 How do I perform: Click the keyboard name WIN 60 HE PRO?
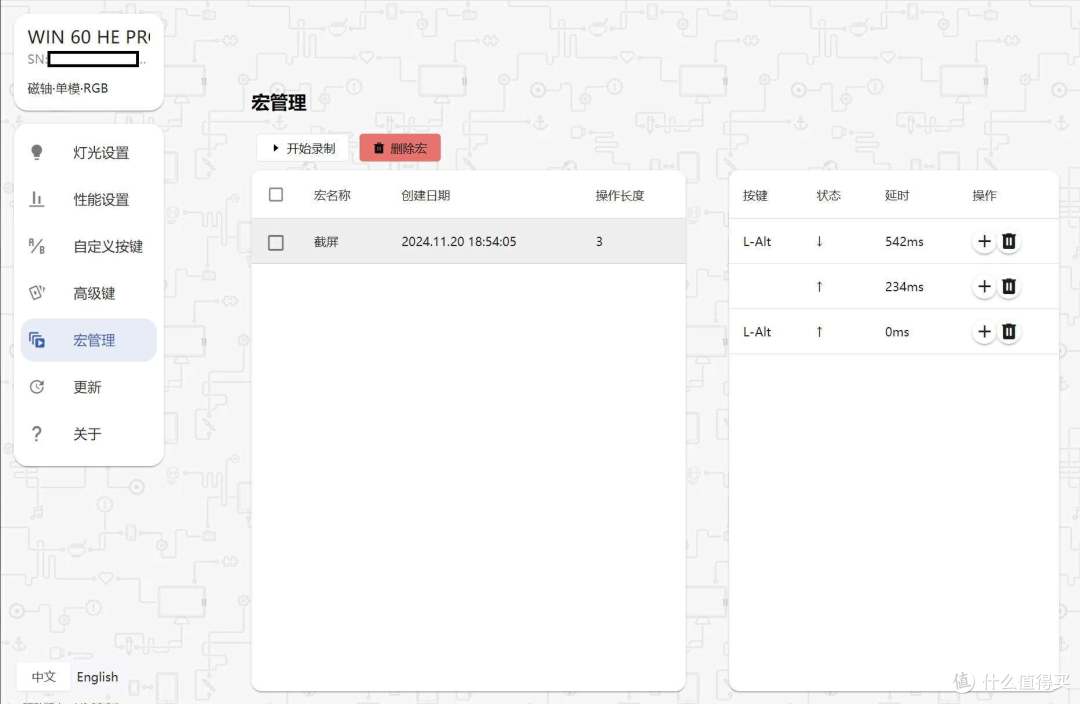(x=88, y=36)
